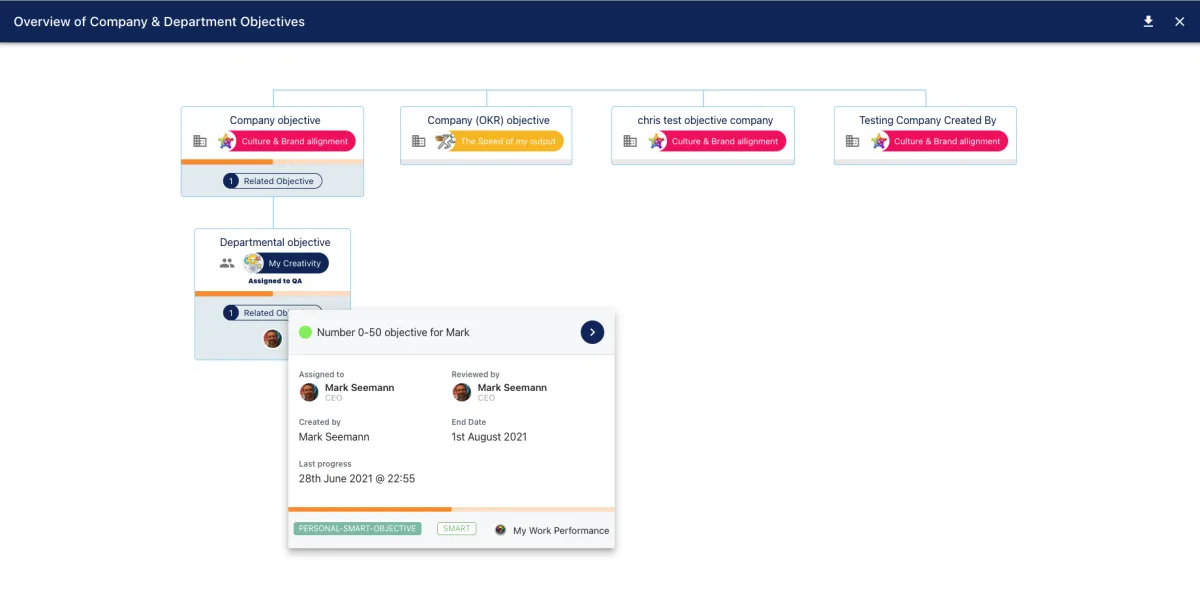Click star icon on Company objective card
Screen dimensions: 1200x605
point(227,141)
